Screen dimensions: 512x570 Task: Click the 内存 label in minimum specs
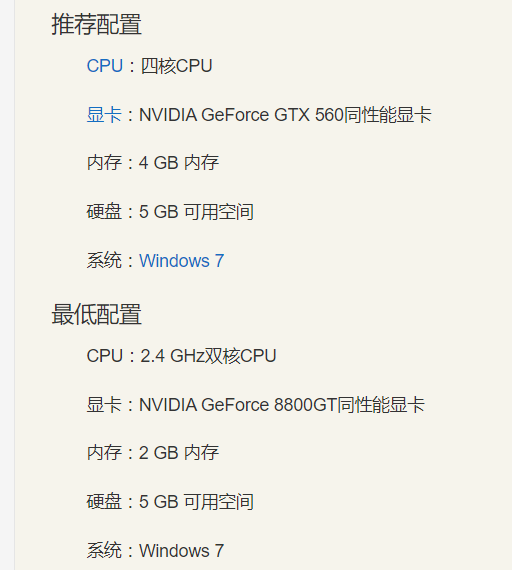pyautogui.click(x=104, y=453)
